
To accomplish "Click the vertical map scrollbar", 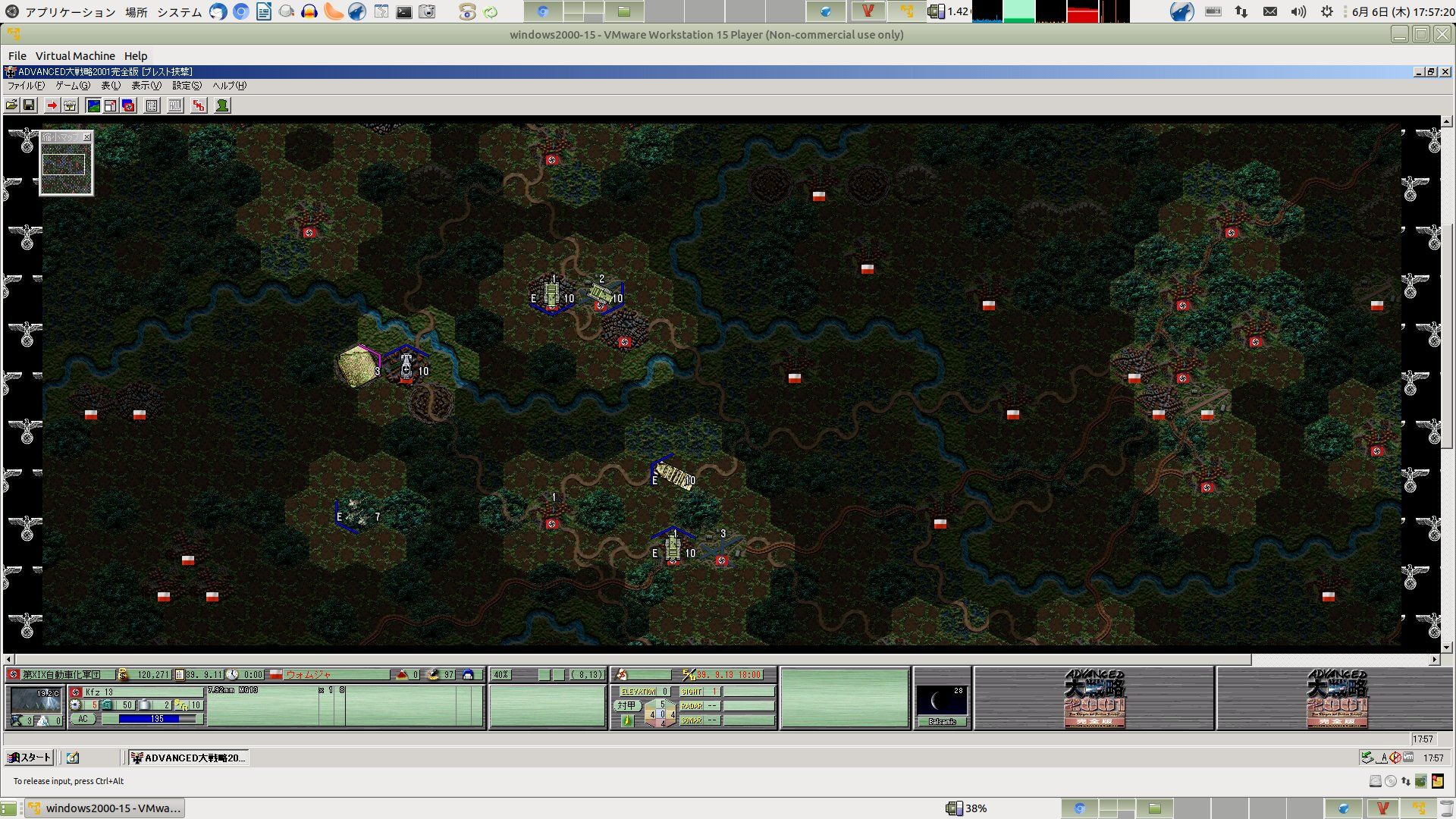I will click(x=1447, y=384).
